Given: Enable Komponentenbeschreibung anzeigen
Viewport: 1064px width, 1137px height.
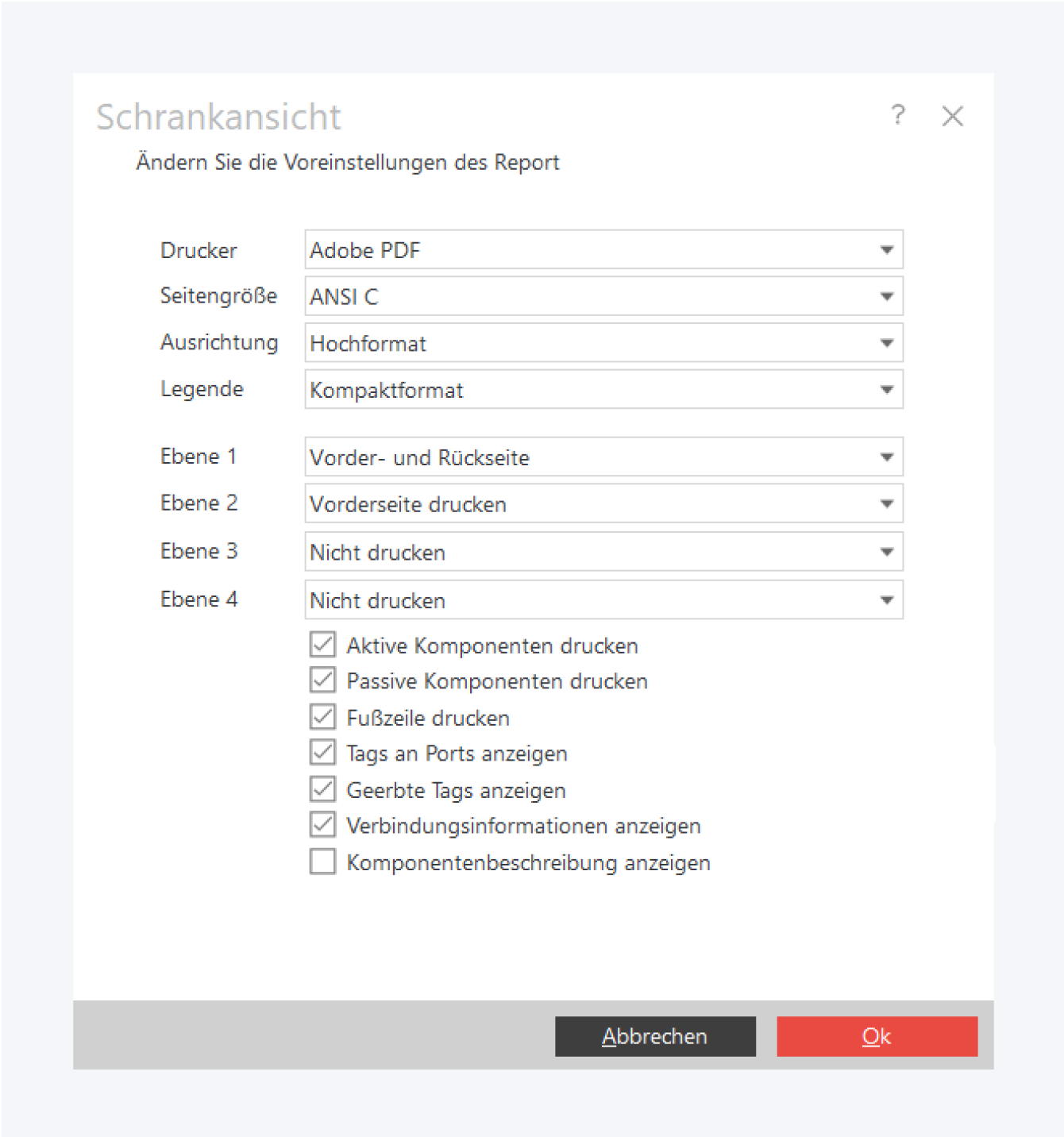Looking at the screenshot, I should coord(322,861).
